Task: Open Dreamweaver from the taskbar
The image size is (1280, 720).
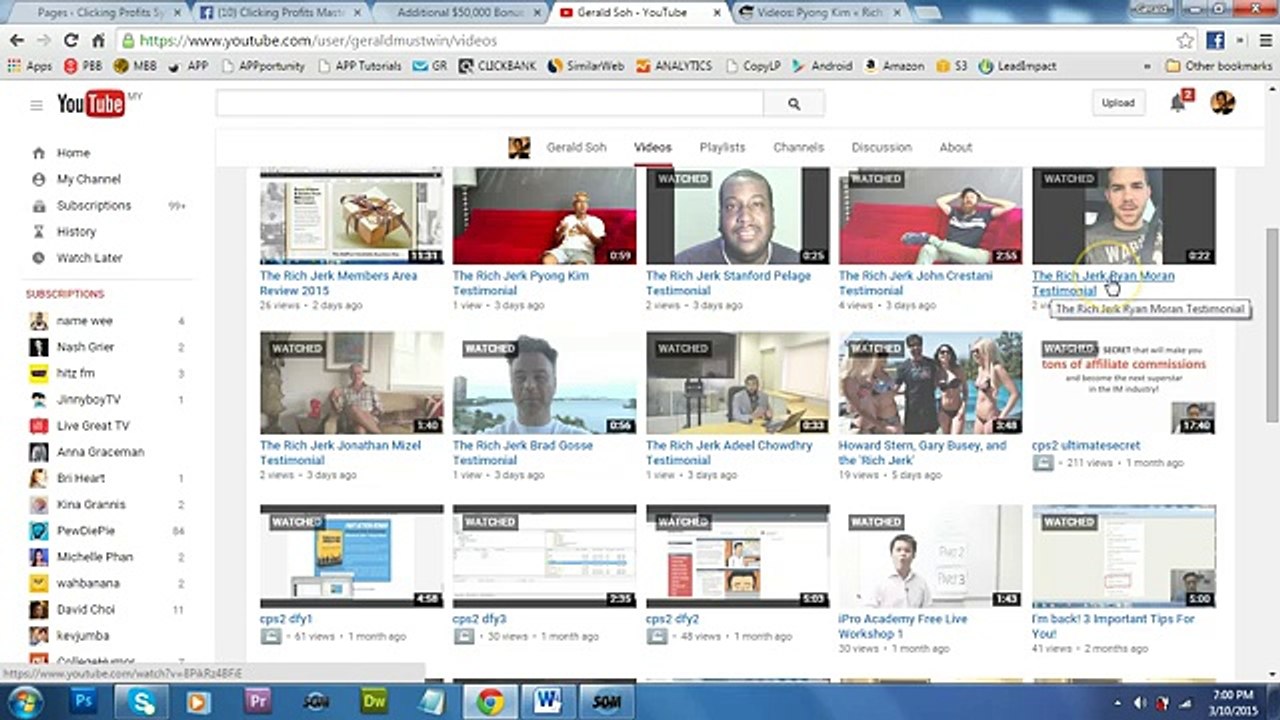Action: coord(374,702)
